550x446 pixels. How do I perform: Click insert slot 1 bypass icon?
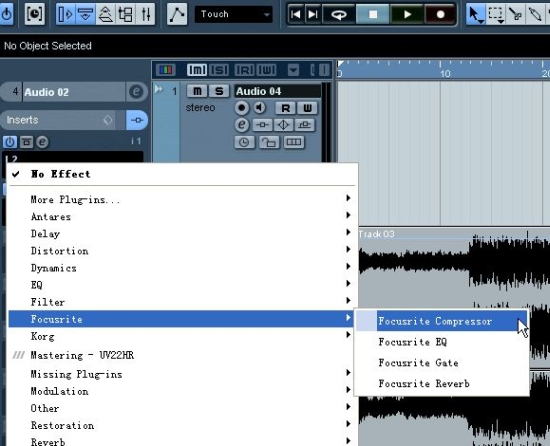[x=26, y=142]
